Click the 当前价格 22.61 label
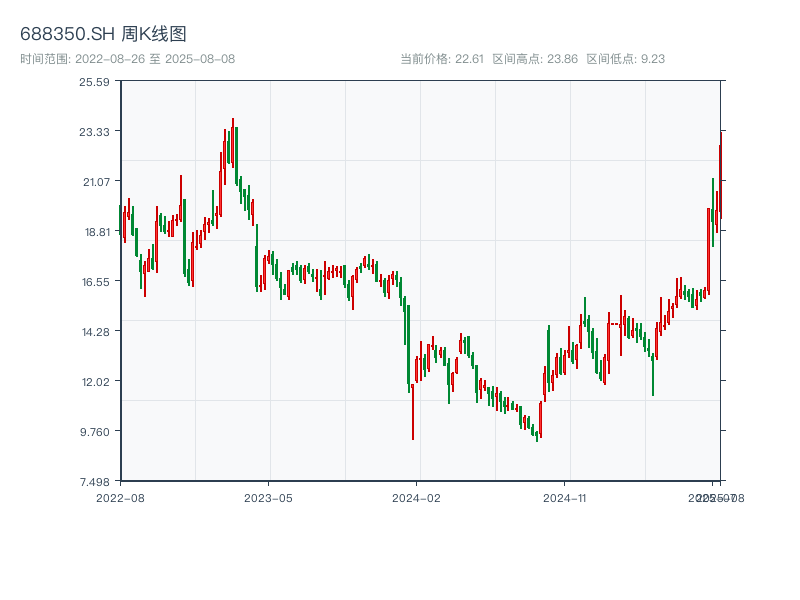This screenshot has height=600, width=800. click(x=442, y=59)
